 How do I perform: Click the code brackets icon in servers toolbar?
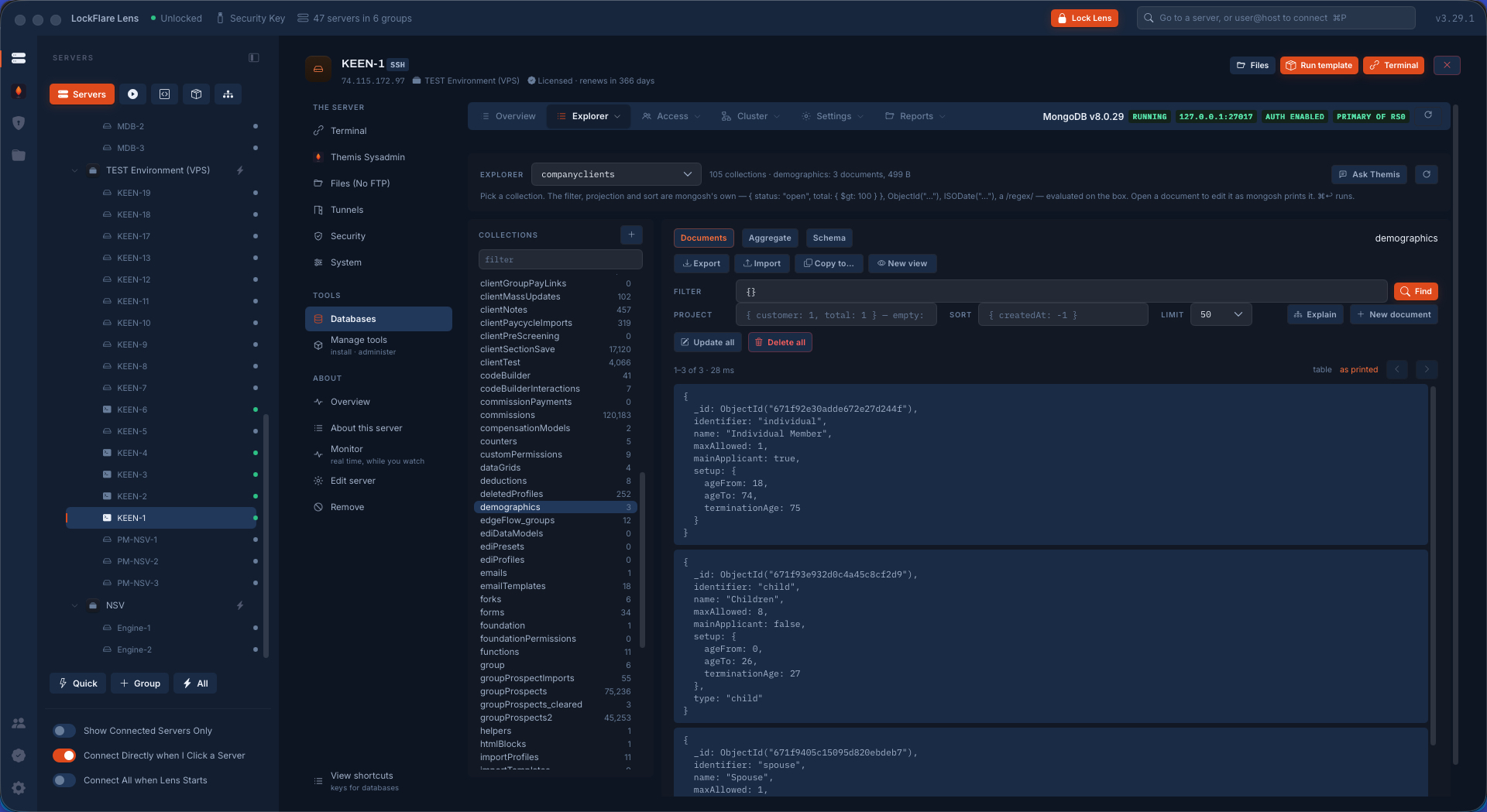pyautogui.click(x=164, y=94)
